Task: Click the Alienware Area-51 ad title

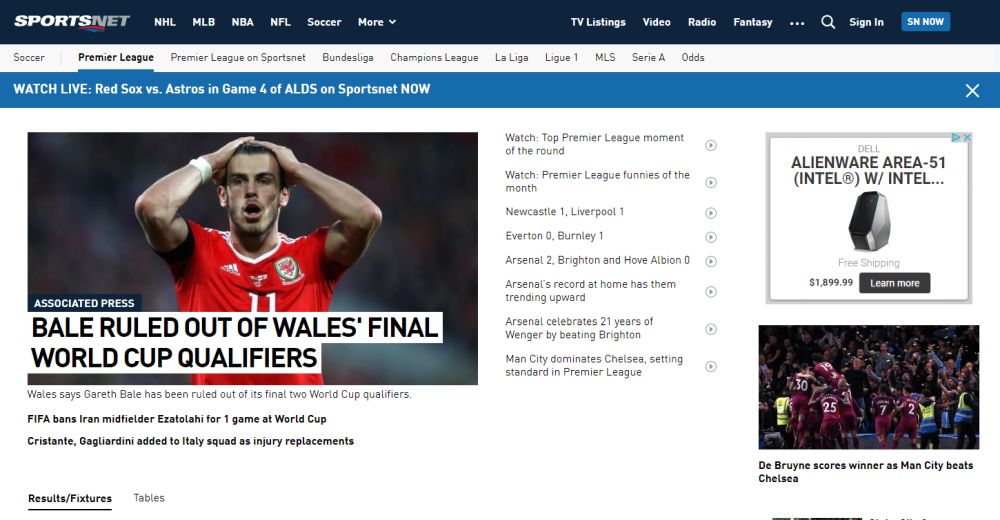Action: [x=869, y=171]
